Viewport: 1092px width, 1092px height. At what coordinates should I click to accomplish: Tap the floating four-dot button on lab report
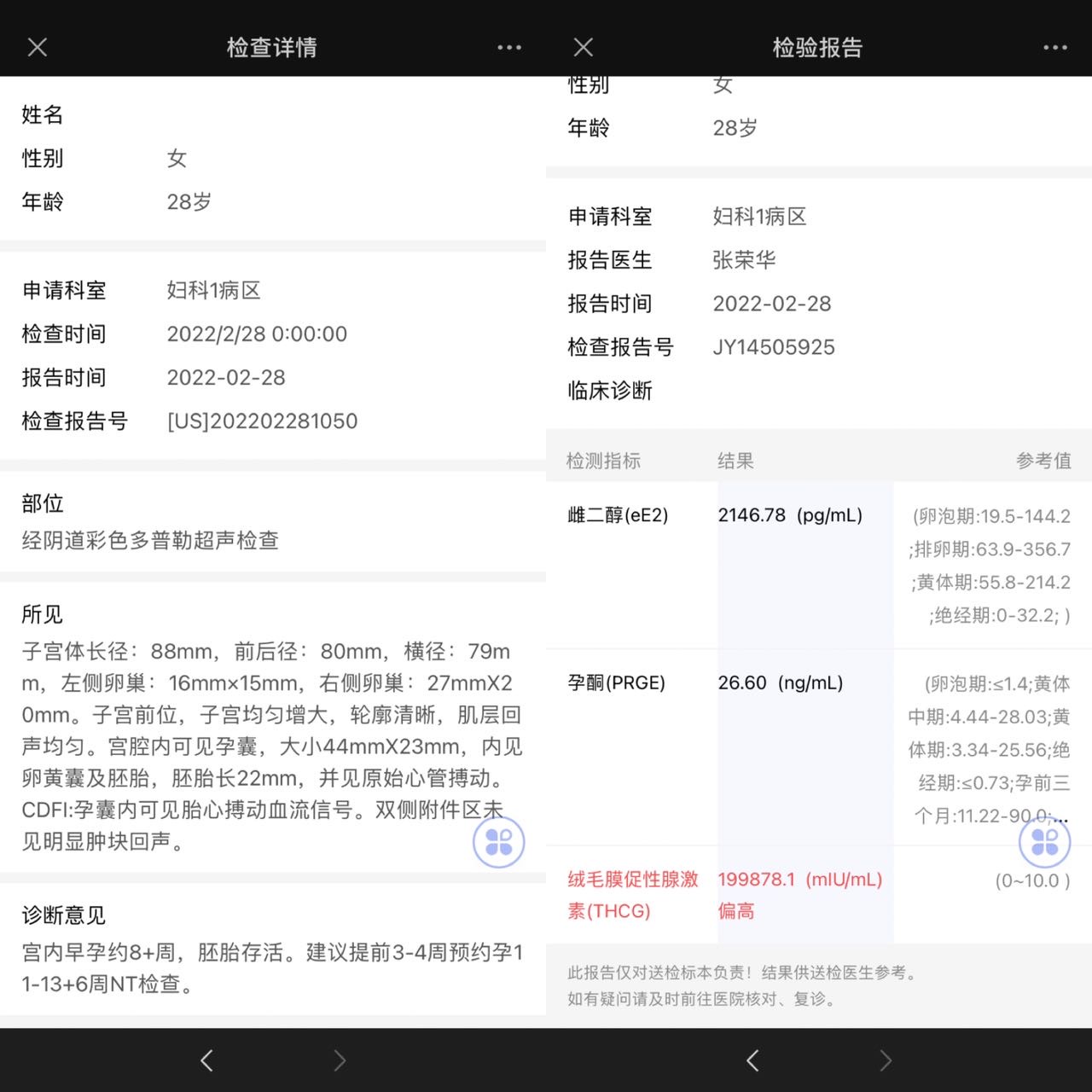(x=1045, y=842)
